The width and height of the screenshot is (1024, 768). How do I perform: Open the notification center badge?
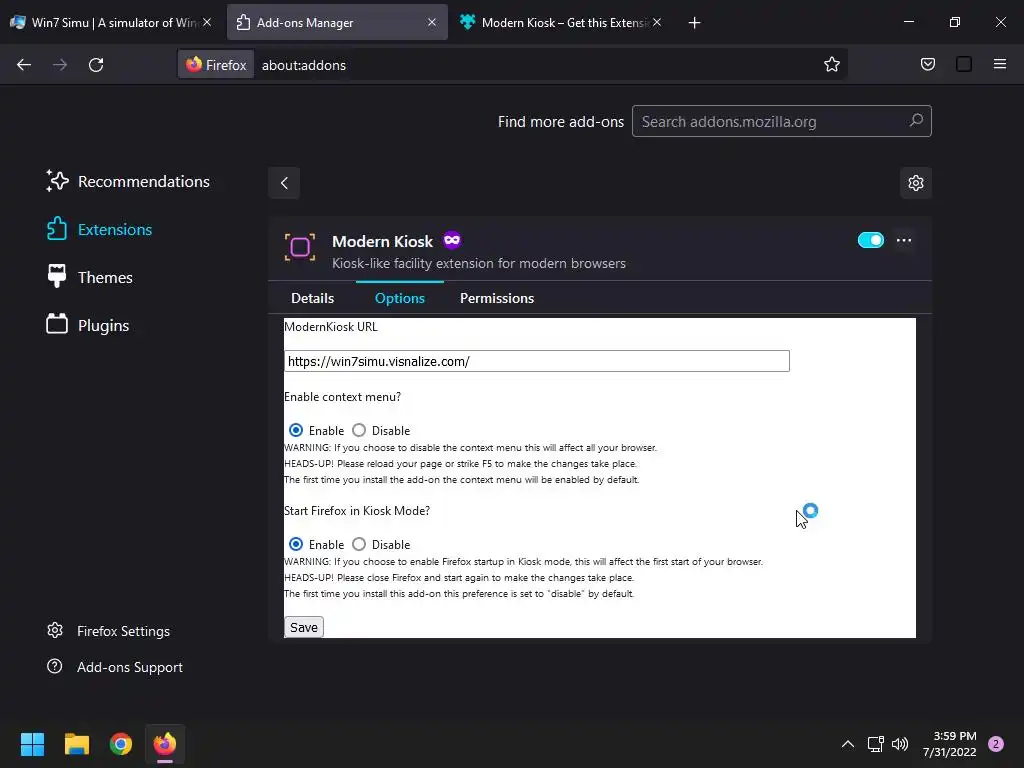coord(996,744)
